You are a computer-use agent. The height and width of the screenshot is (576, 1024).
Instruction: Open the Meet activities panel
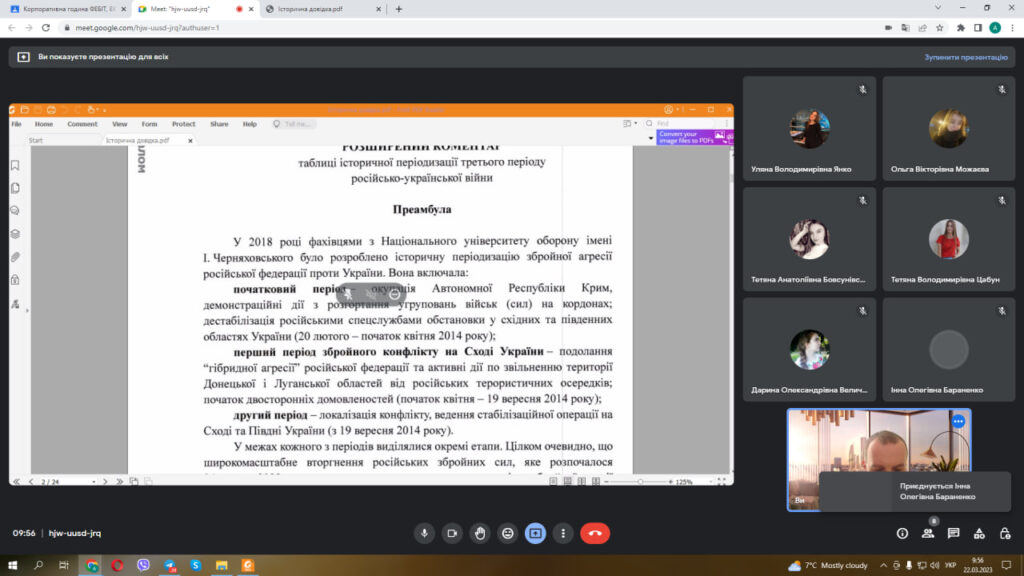pyautogui.click(x=980, y=533)
